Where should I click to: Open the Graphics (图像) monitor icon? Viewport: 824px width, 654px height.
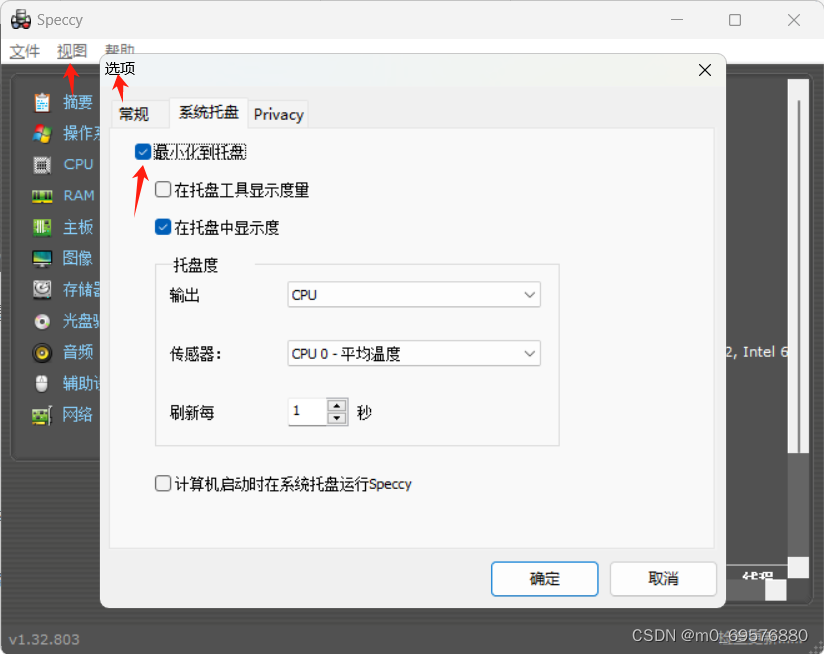[x=42, y=258]
